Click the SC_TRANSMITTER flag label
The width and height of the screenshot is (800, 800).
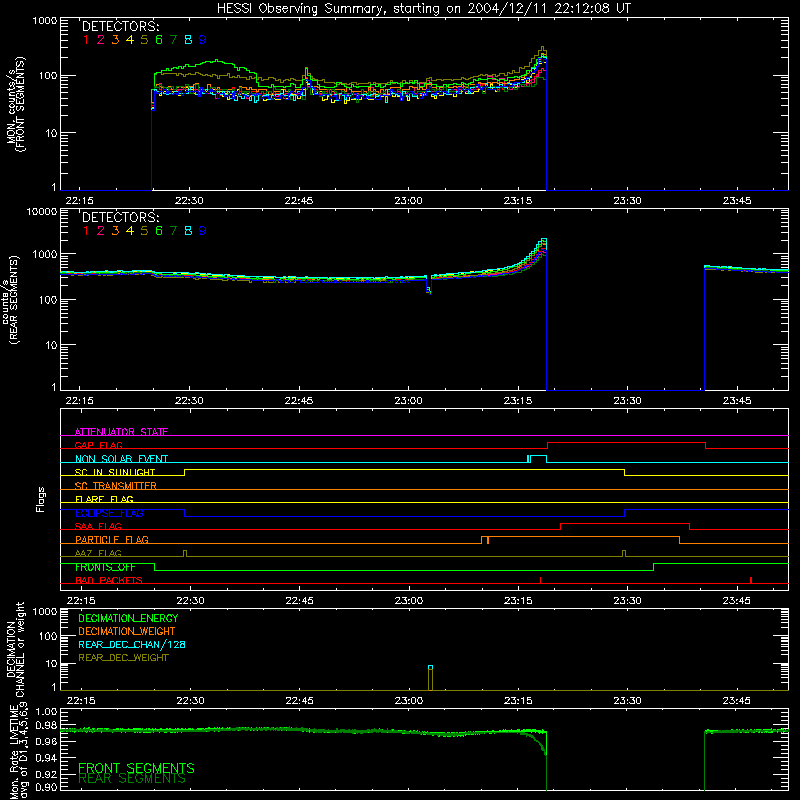pos(116,486)
